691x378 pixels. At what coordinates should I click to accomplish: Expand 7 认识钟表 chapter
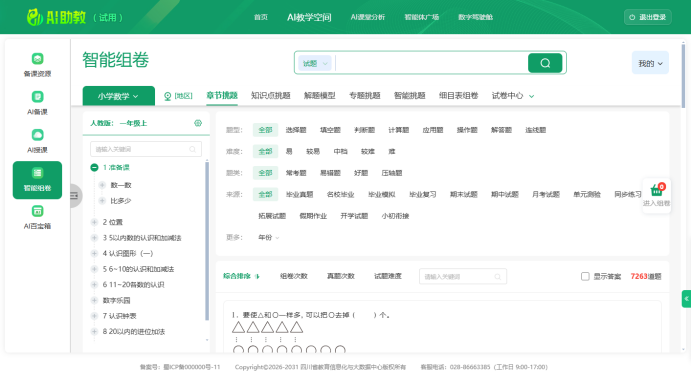94,316
